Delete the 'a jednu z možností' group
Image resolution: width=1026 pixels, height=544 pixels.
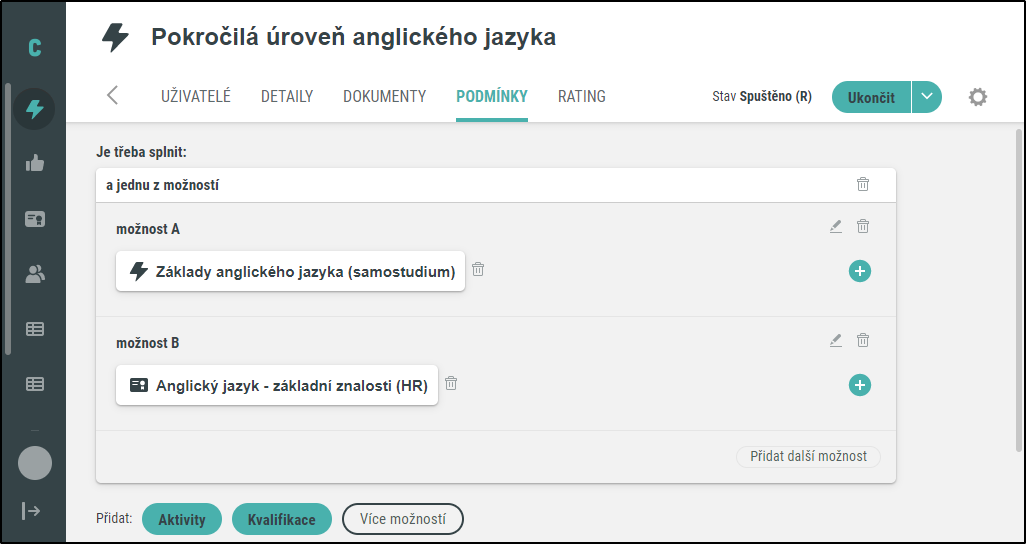tap(863, 184)
